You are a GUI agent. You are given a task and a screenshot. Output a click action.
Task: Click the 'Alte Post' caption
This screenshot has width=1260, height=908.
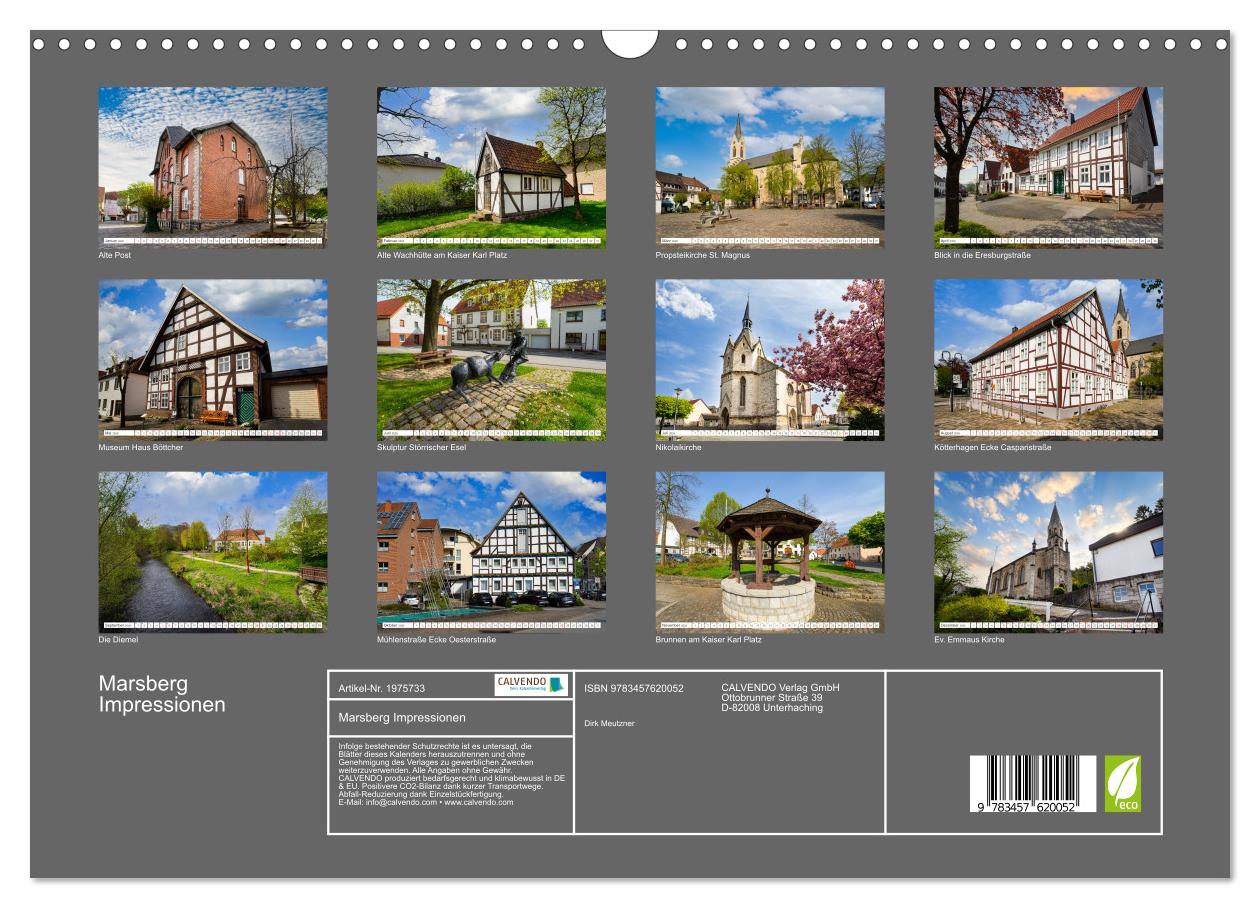coord(115,255)
